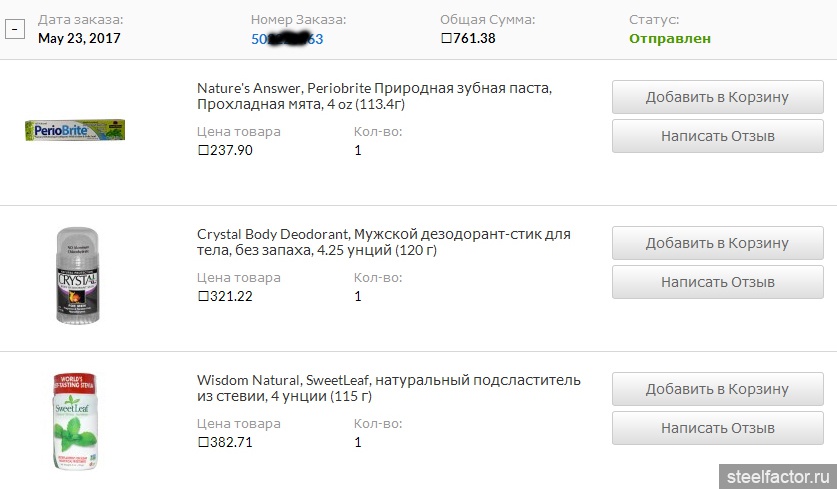Add the Periobrite toothpaste to the cart
The height and width of the screenshot is (489, 837).
click(717, 97)
